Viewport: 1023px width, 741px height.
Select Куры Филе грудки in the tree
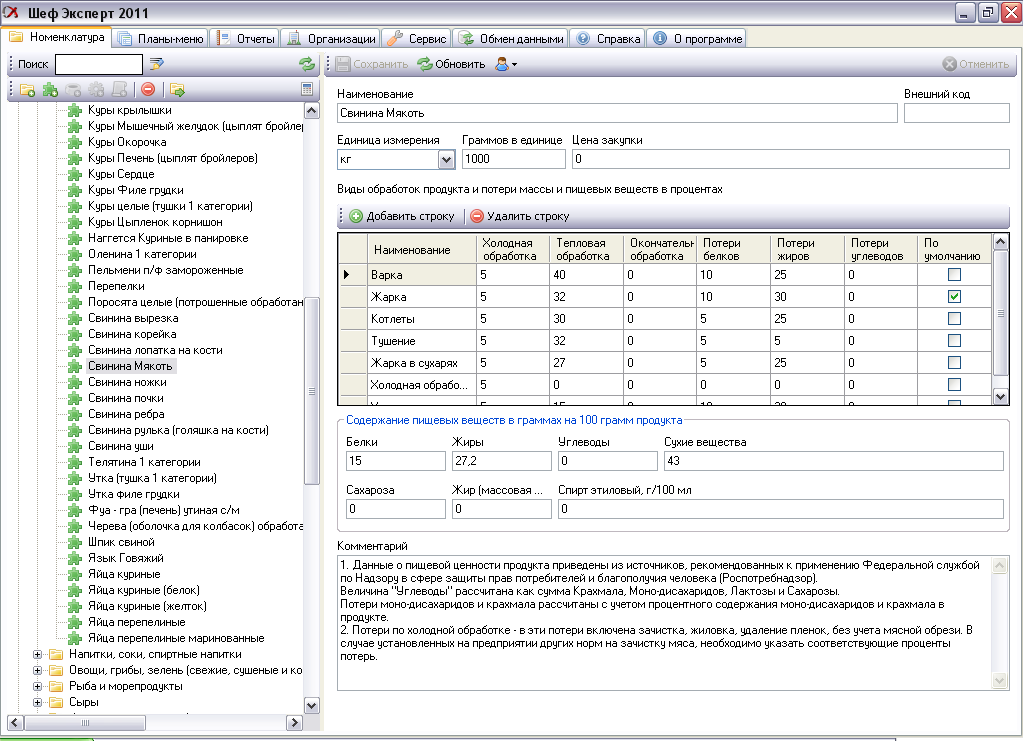pyautogui.click(x=136, y=190)
